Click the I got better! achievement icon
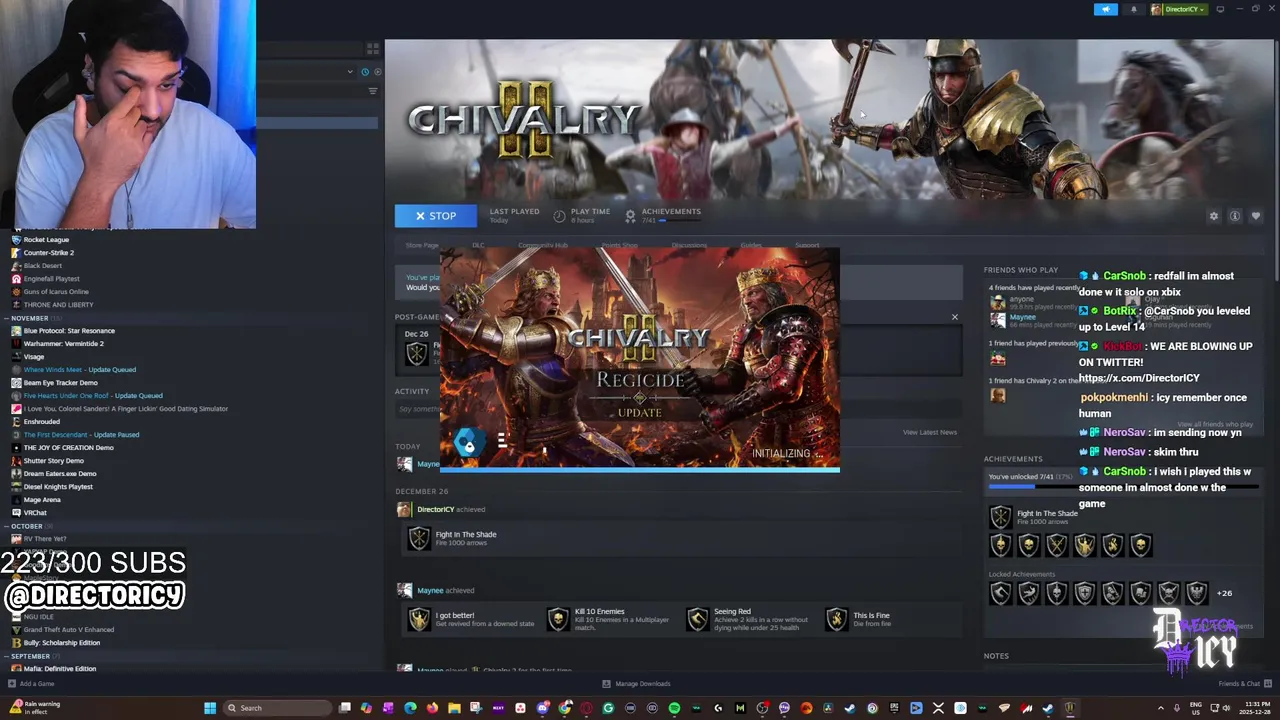 419,619
